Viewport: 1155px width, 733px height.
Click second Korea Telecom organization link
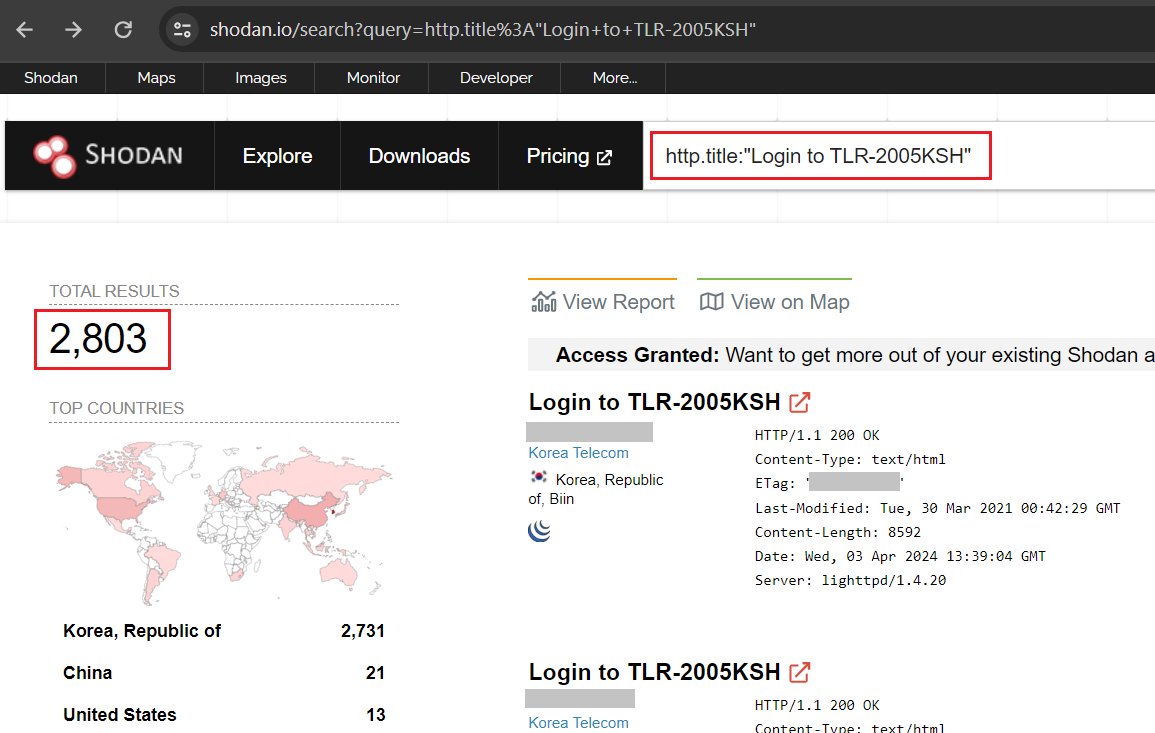coord(578,723)
